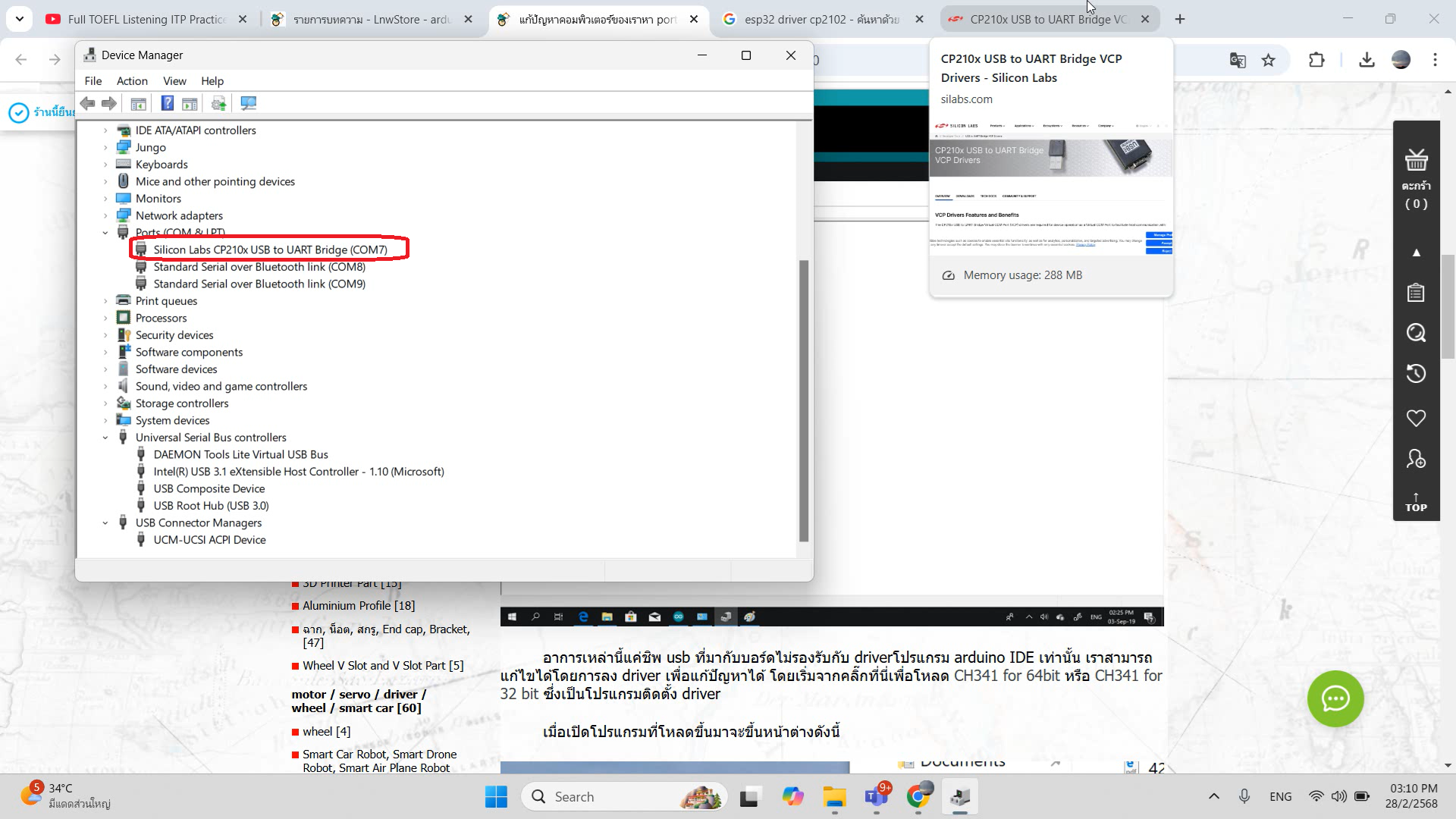
Task: Click the Back arrow in Device Manager toolbar
Action: [88, 103]
